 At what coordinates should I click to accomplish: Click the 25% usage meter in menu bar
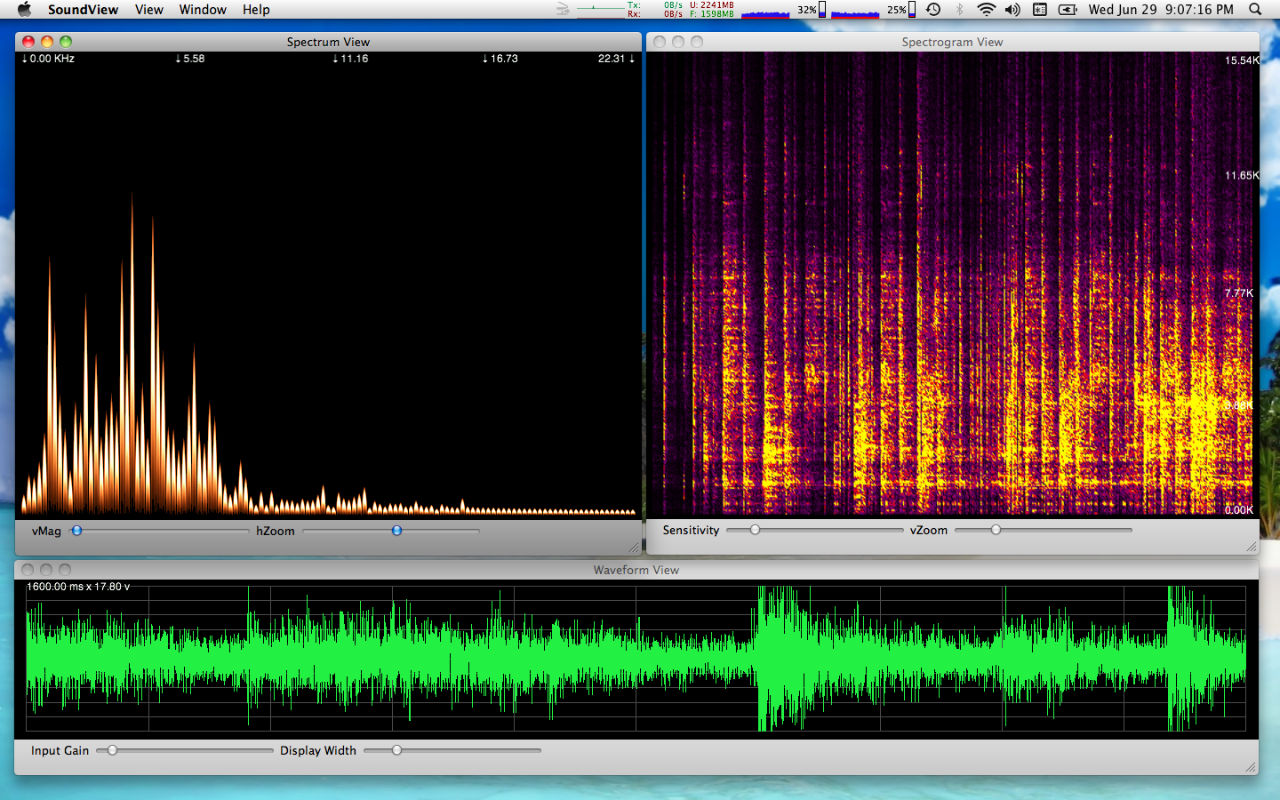pyautogui.click(x=874, y=9)
